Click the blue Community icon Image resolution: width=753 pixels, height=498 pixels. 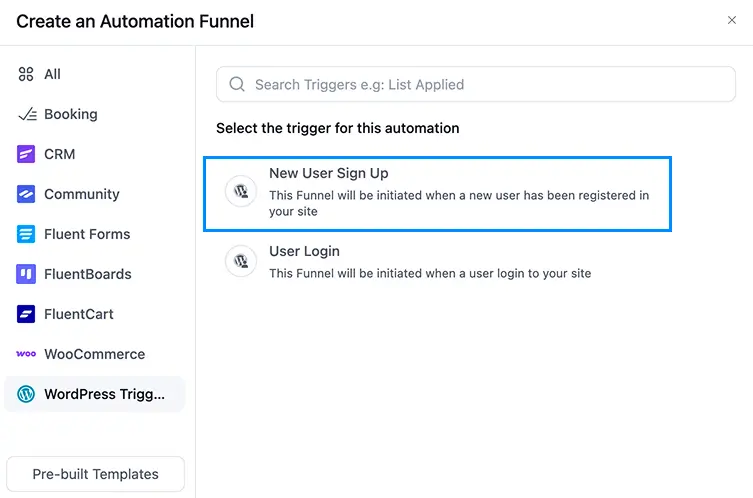tap(26, 194)
